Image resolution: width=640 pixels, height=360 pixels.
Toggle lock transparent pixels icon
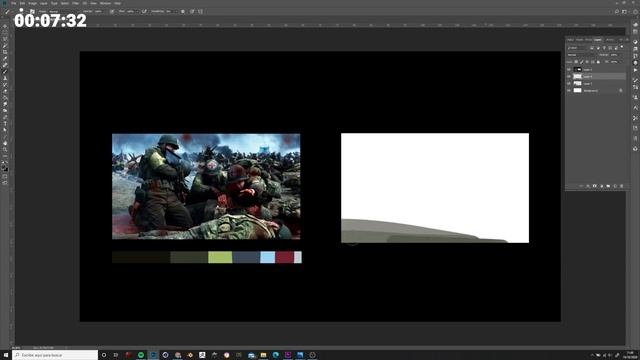576,62
